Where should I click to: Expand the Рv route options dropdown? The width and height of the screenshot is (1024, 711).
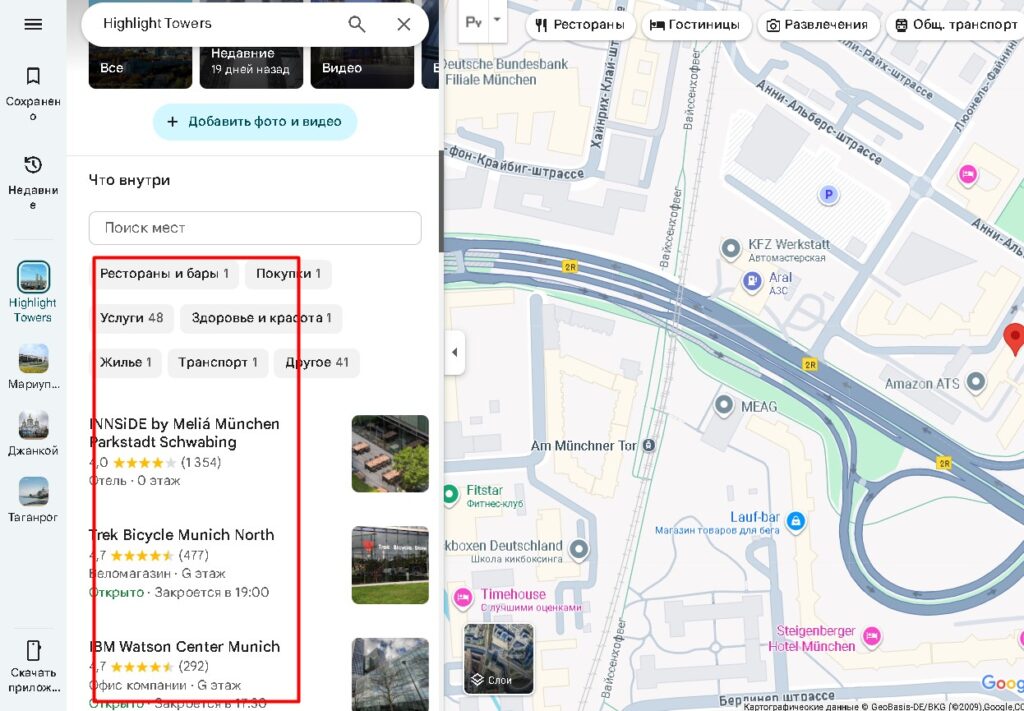[x=497, y=22]
